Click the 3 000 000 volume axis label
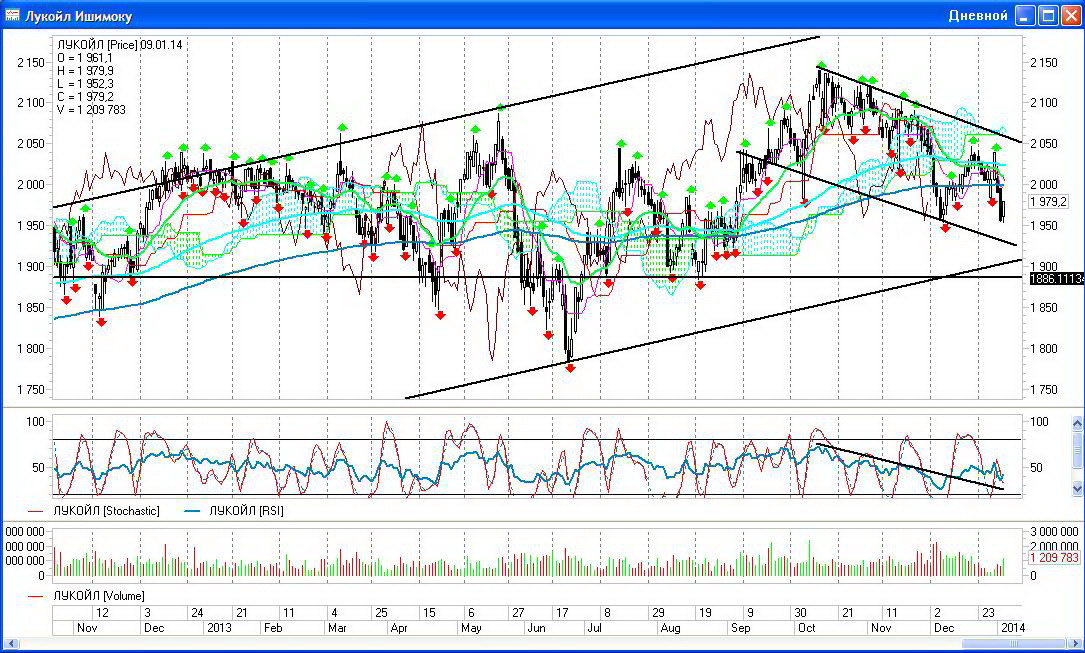1085x653 pixels. [x=1054, y=531]
